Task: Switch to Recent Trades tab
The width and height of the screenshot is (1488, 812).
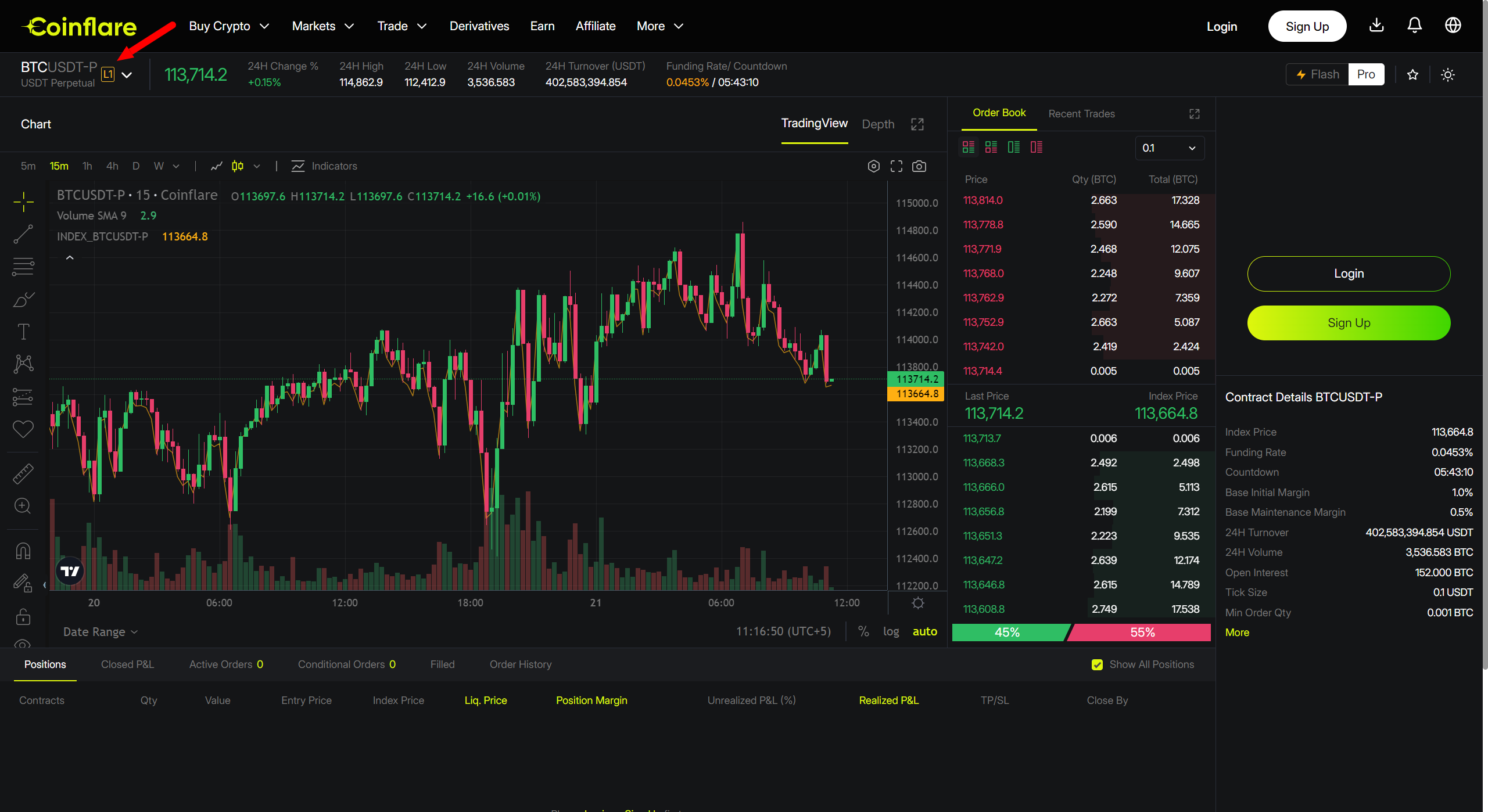Action: click(x=1081, y=114)
